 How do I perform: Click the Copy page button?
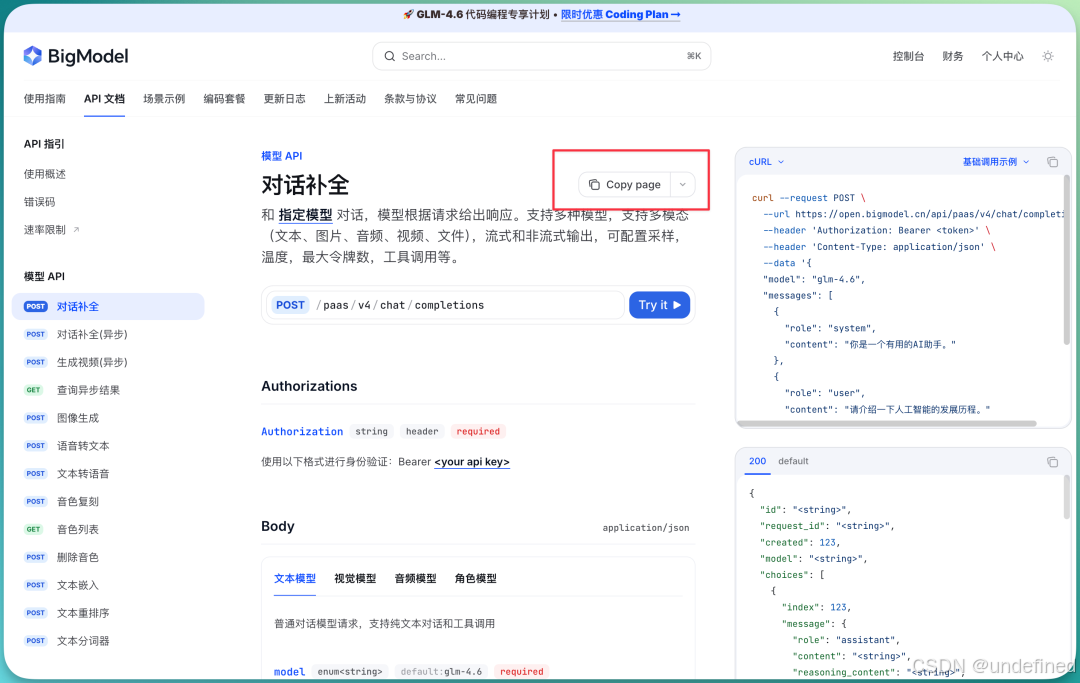[x=625, y=185]
